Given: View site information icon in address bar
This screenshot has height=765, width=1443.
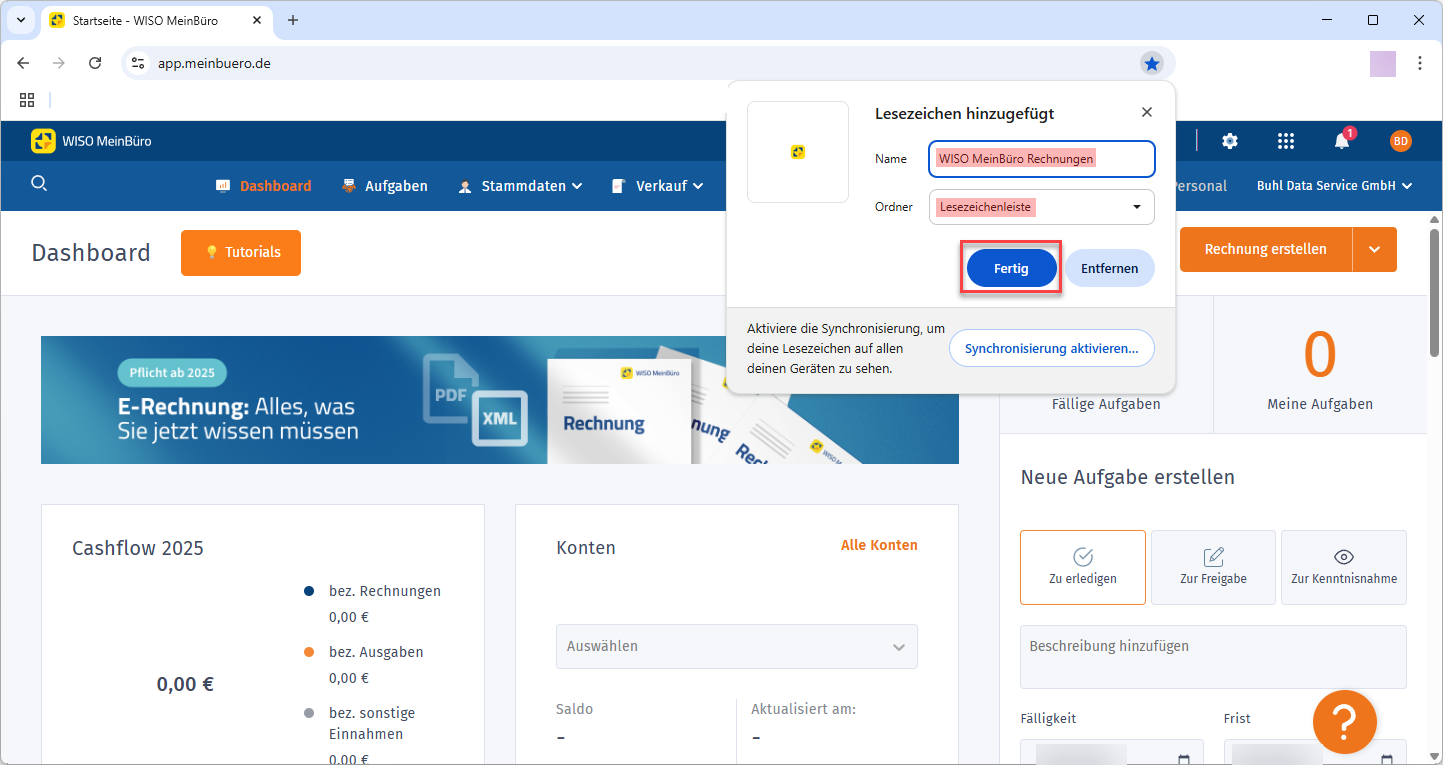Looking at the screenshot, I should (x=139, y=63).
